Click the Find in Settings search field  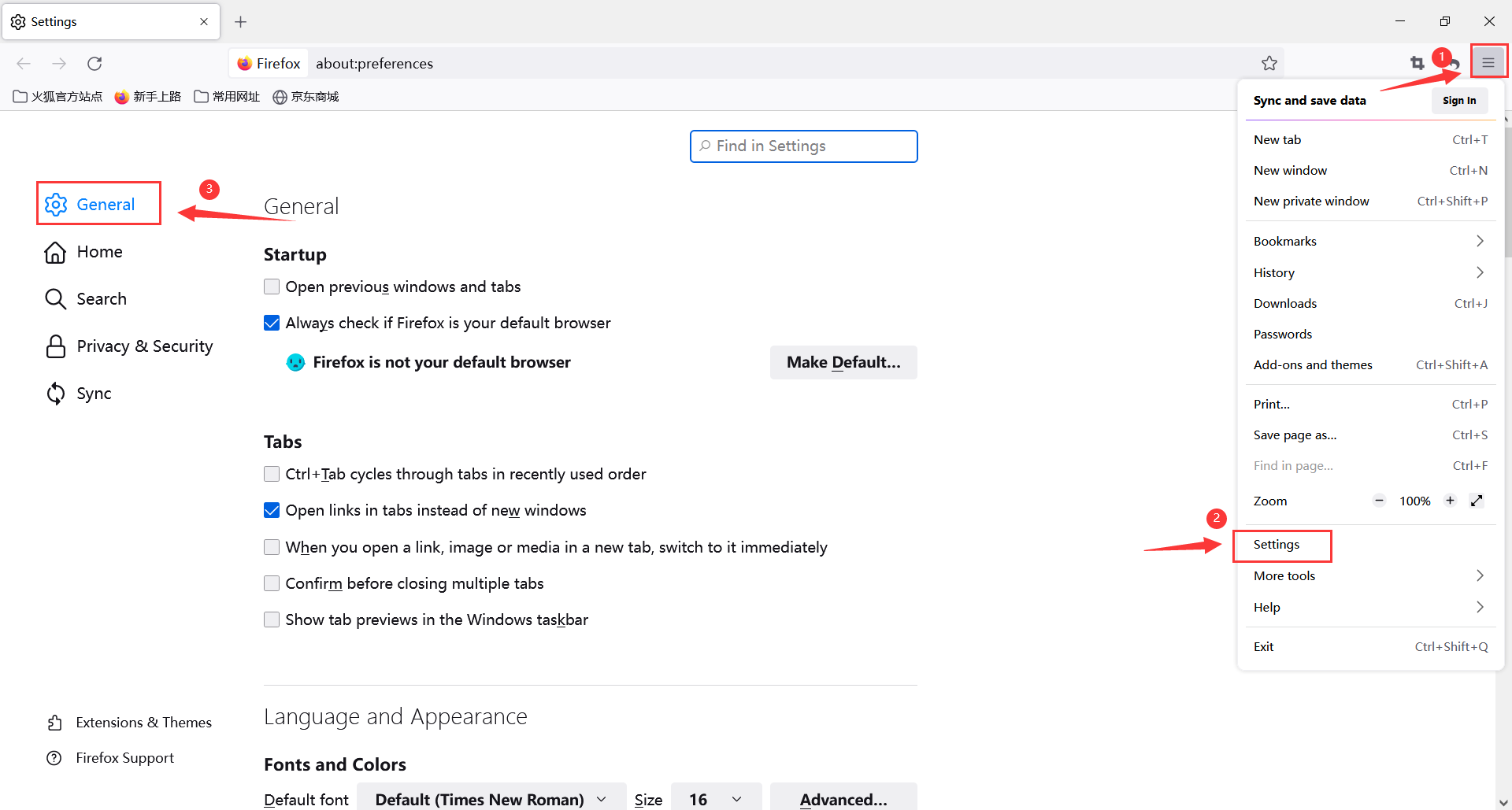[803, 146]
